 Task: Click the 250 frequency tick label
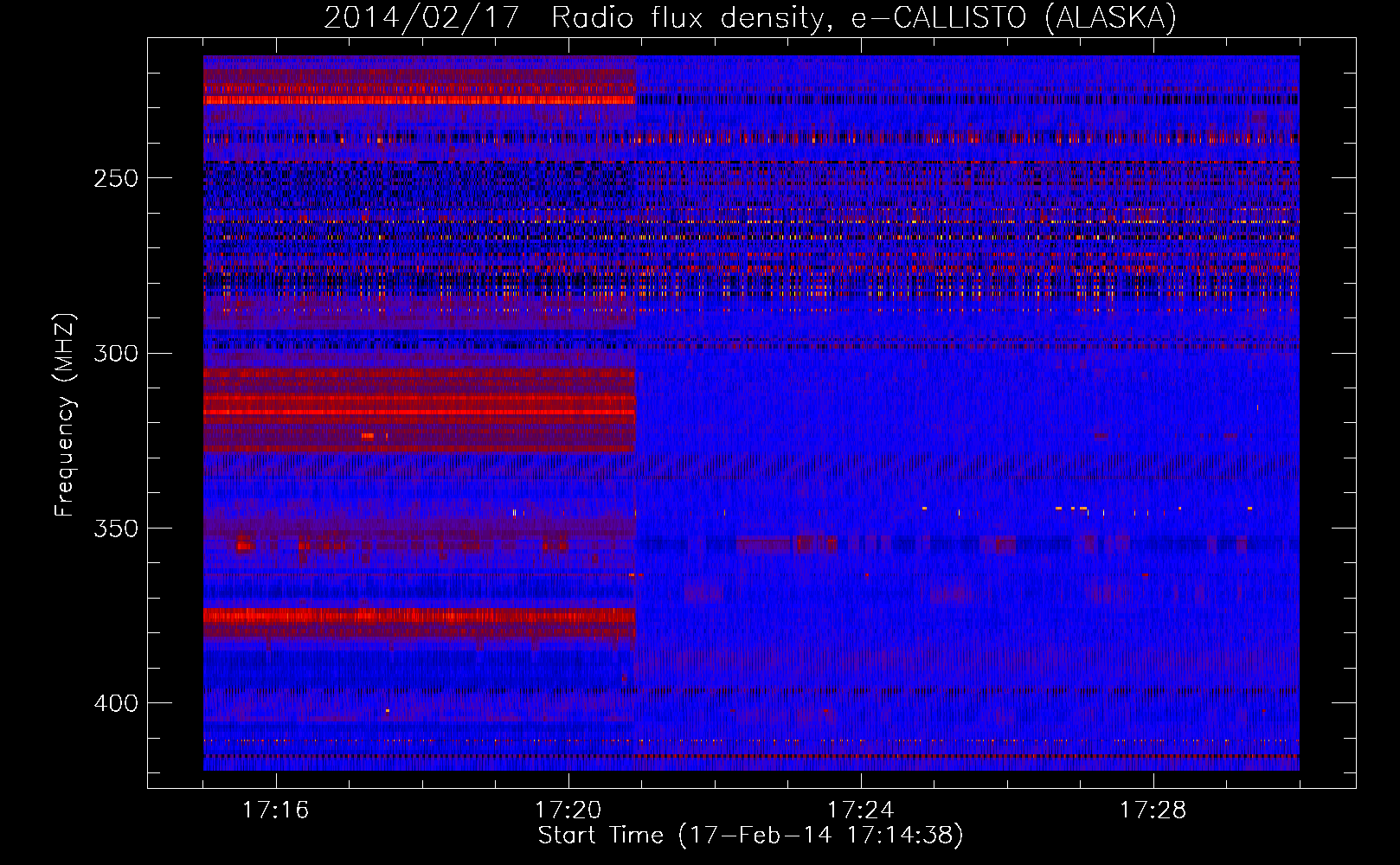click(x=116, y=178)
